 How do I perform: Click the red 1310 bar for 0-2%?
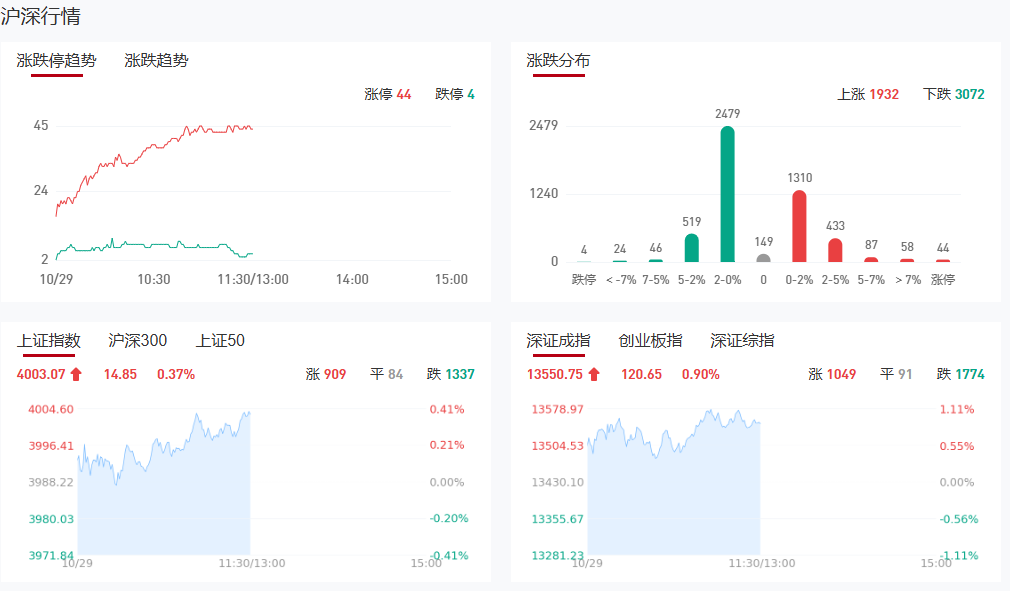[799, 226]
